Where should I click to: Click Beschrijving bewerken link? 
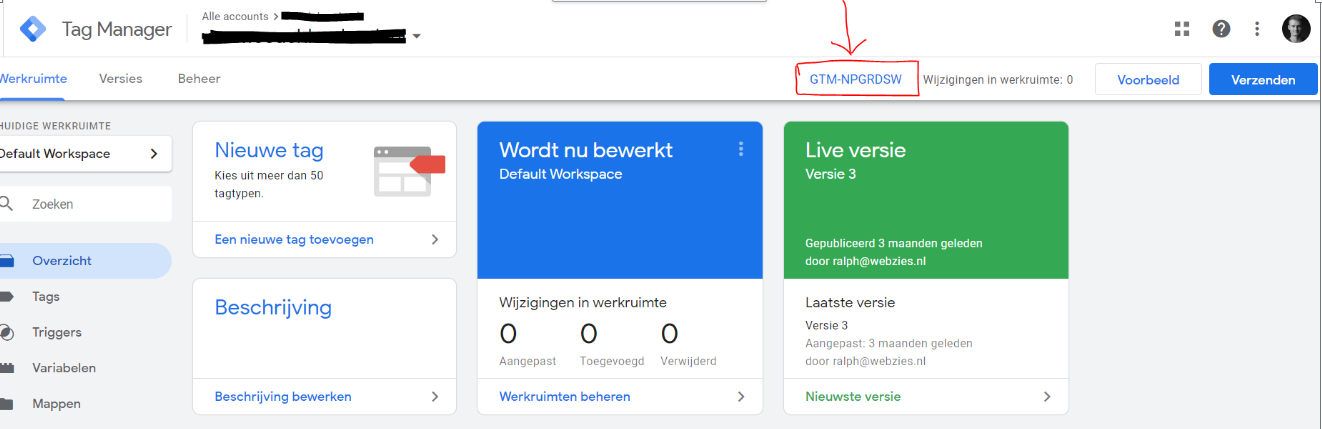283,396
